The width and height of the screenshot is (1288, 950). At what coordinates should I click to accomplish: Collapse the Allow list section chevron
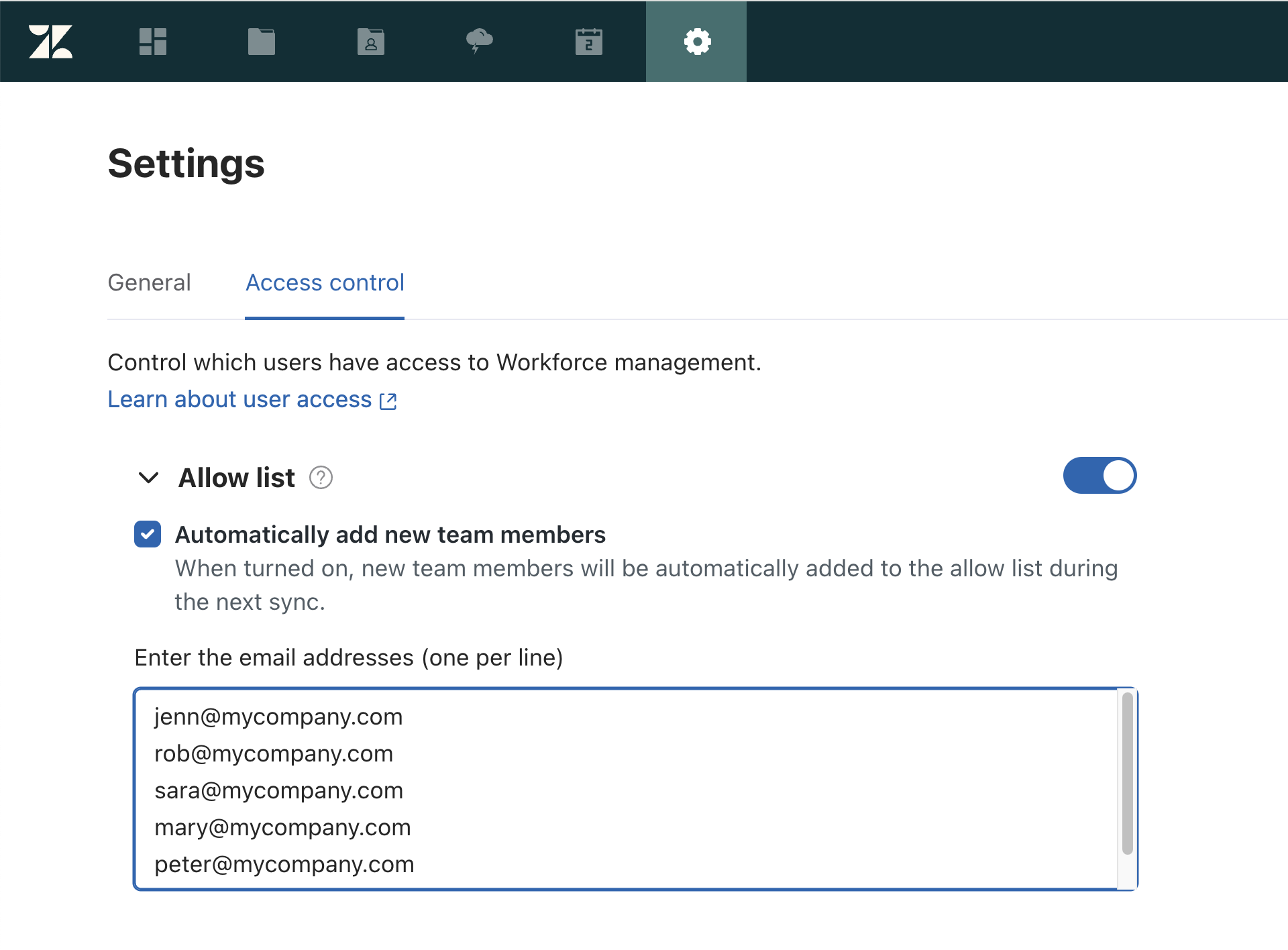(148, 478)
